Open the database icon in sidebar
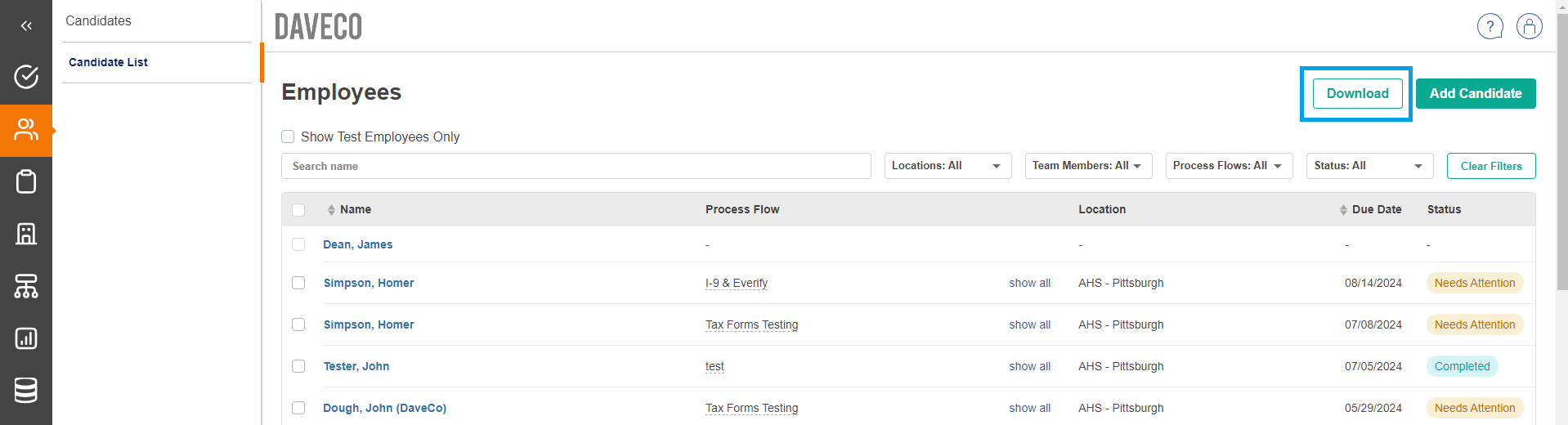The width and height of the screenshot is (1568, 425). [26, 391]
